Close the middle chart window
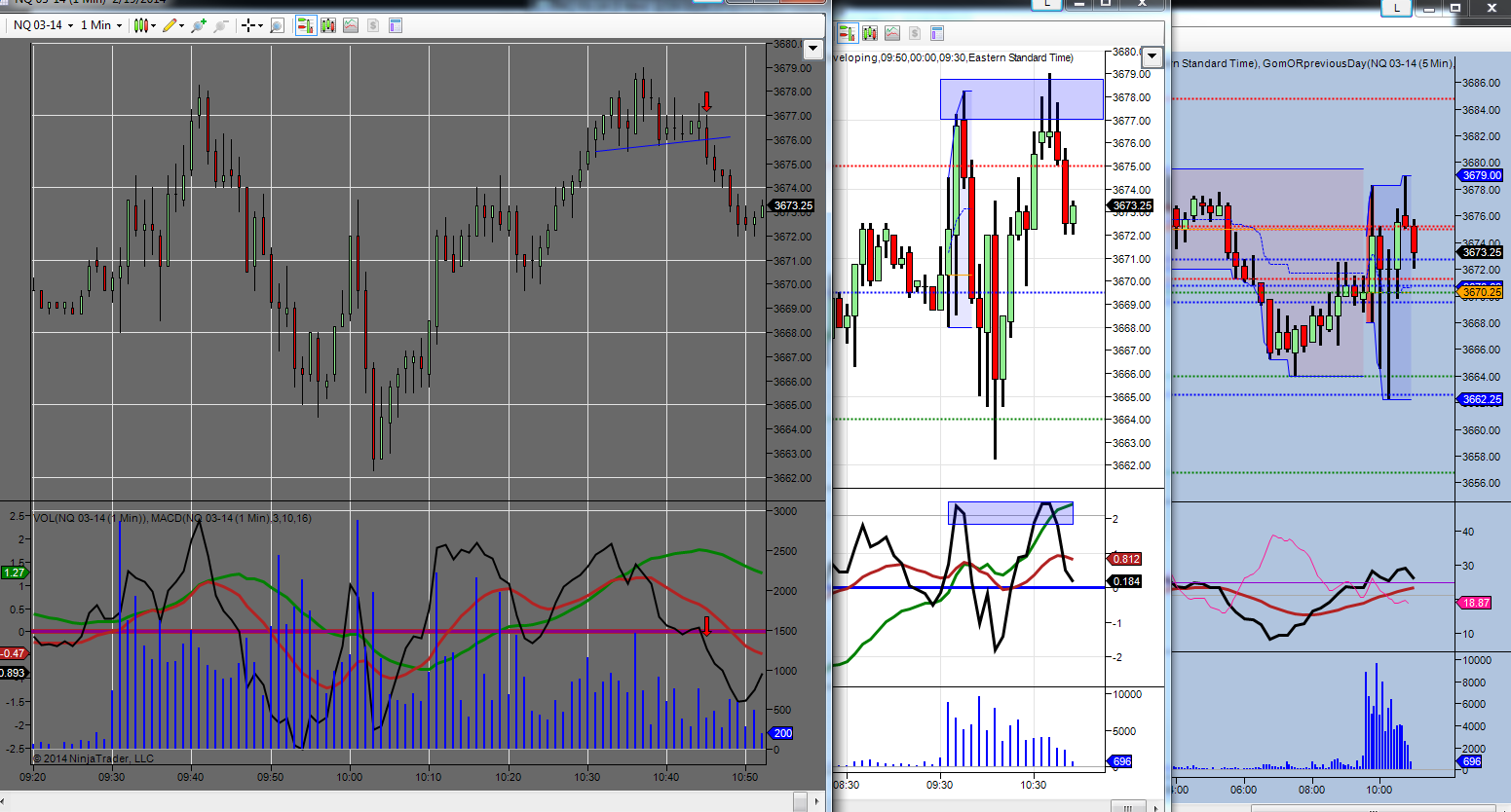Viewport: 1511px width, 812px height. tap(1142, 4)
